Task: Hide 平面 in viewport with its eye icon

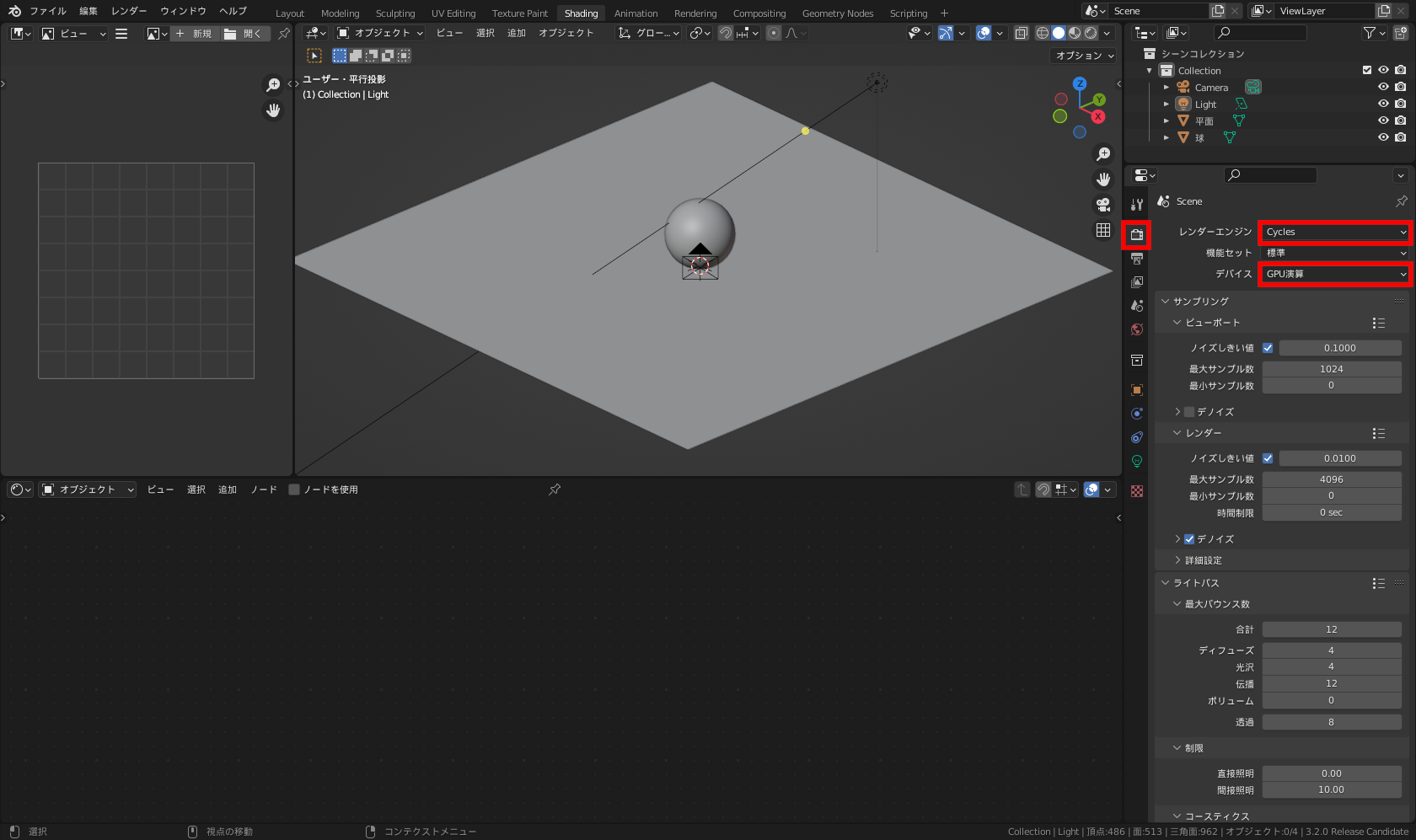Action: [x=1383, y=120]
